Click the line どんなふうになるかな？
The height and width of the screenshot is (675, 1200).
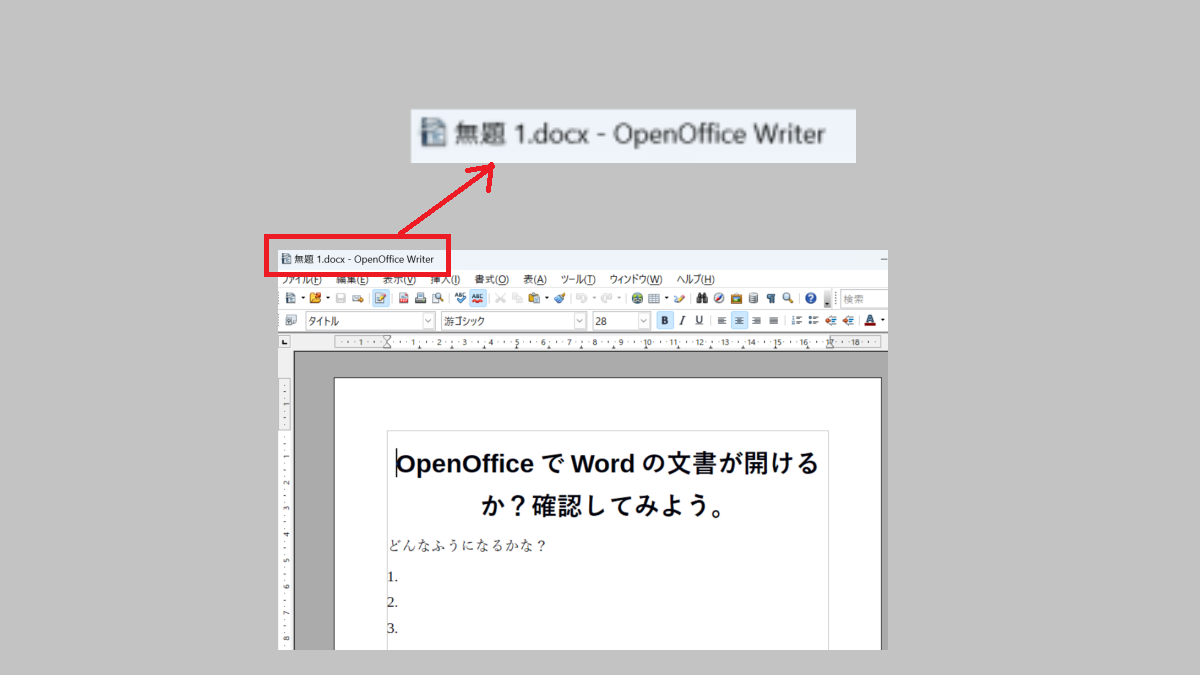pyautogui.click(x=468, y=546)
